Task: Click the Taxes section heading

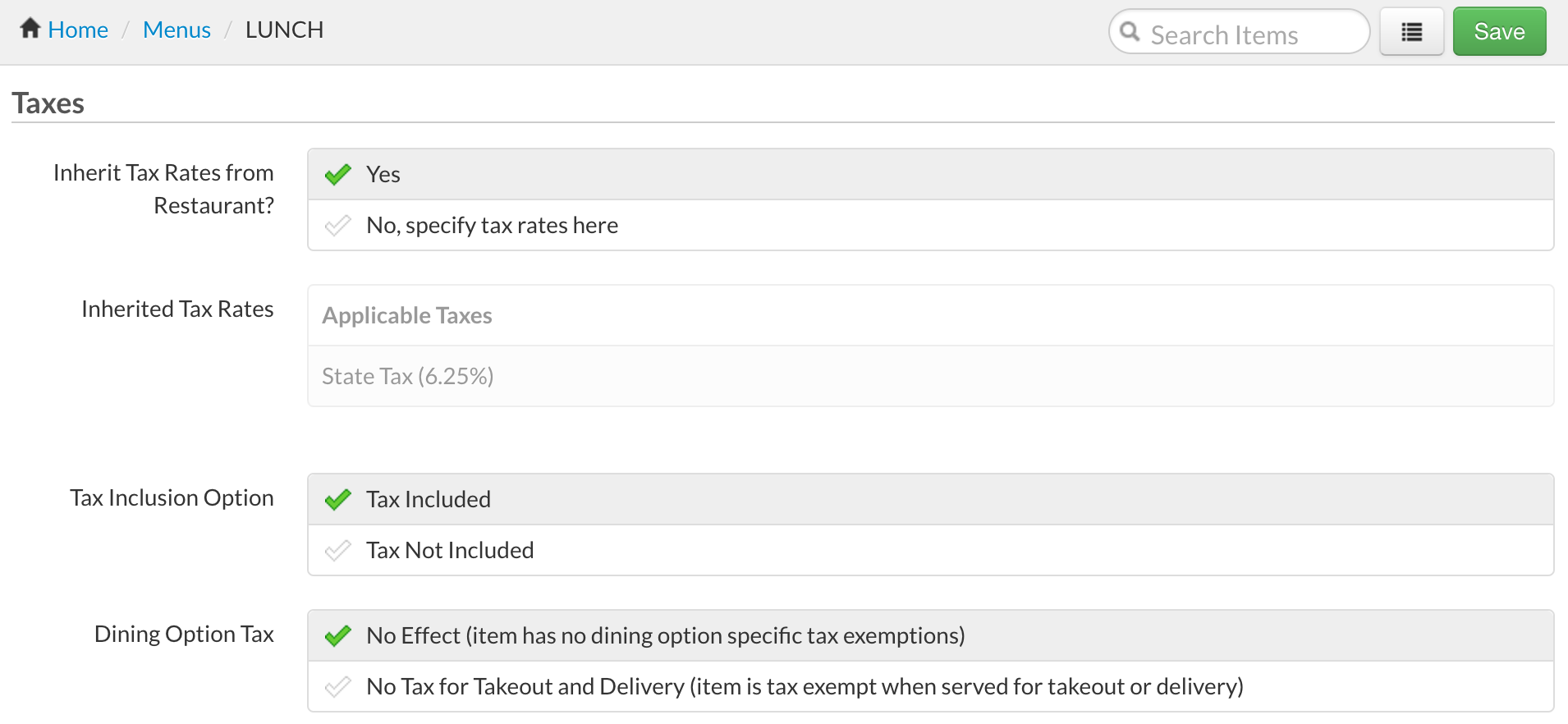Action: tap(48, 103)
